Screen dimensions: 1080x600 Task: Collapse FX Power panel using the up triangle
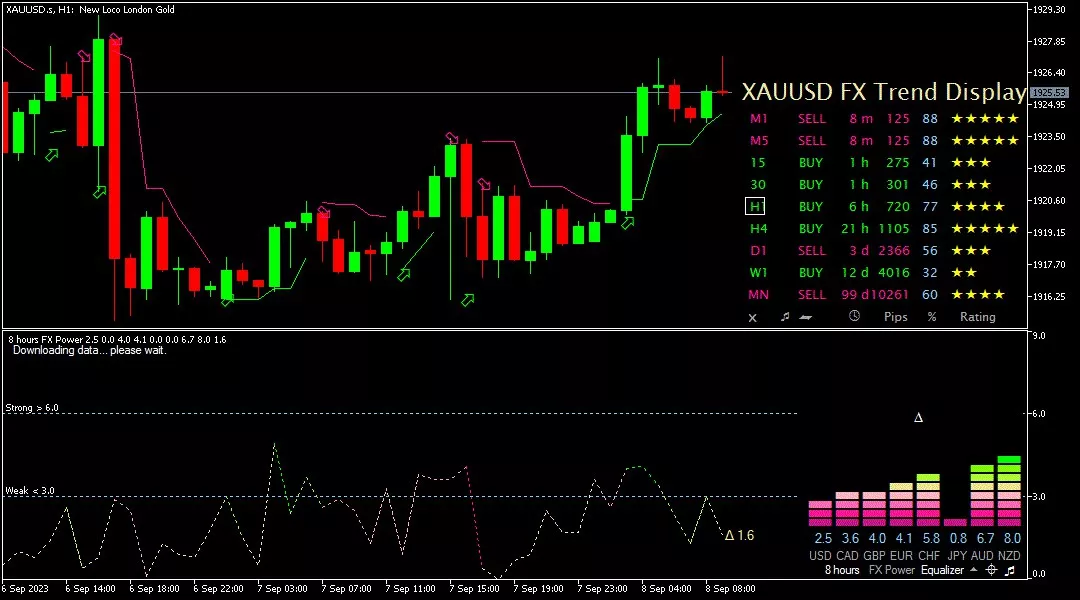tap(973, 570)
